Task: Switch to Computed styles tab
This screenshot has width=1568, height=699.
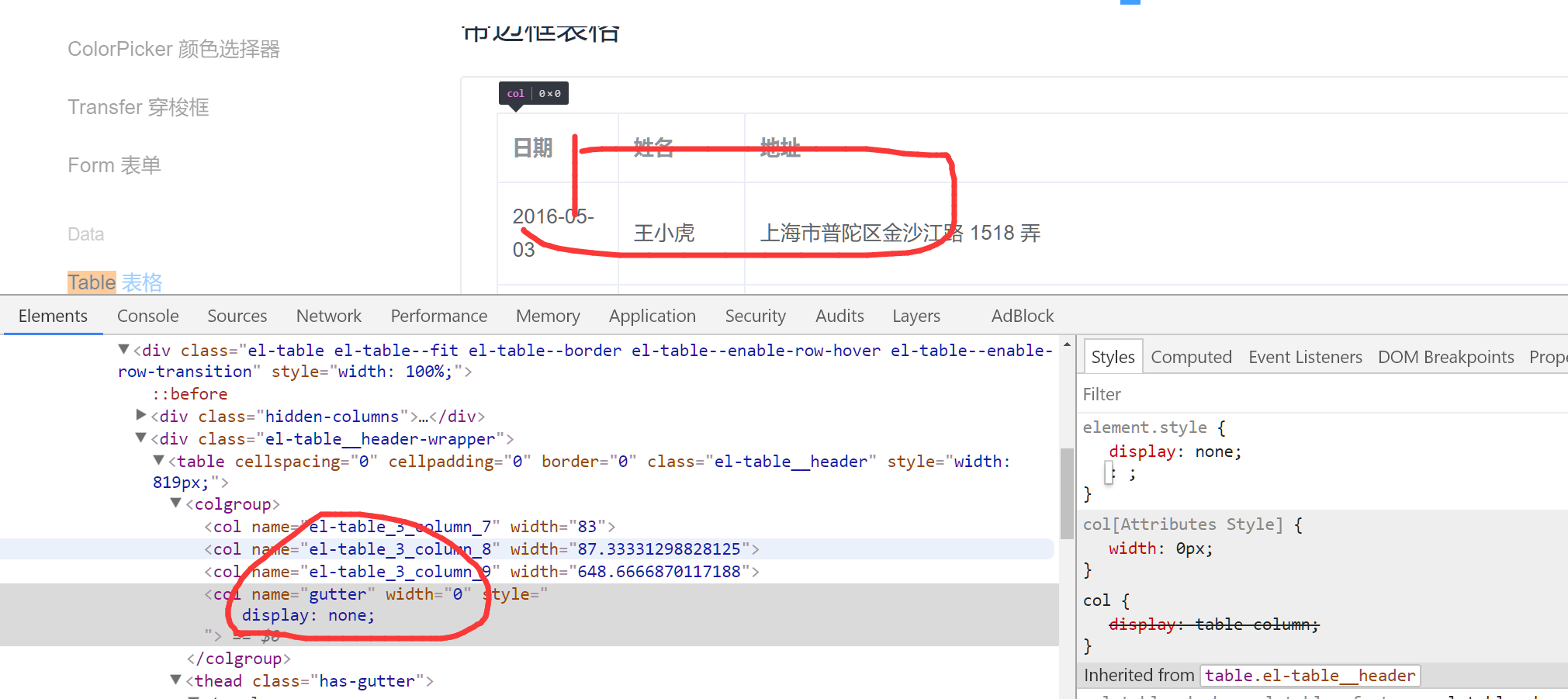Action: pos(1191,357)
